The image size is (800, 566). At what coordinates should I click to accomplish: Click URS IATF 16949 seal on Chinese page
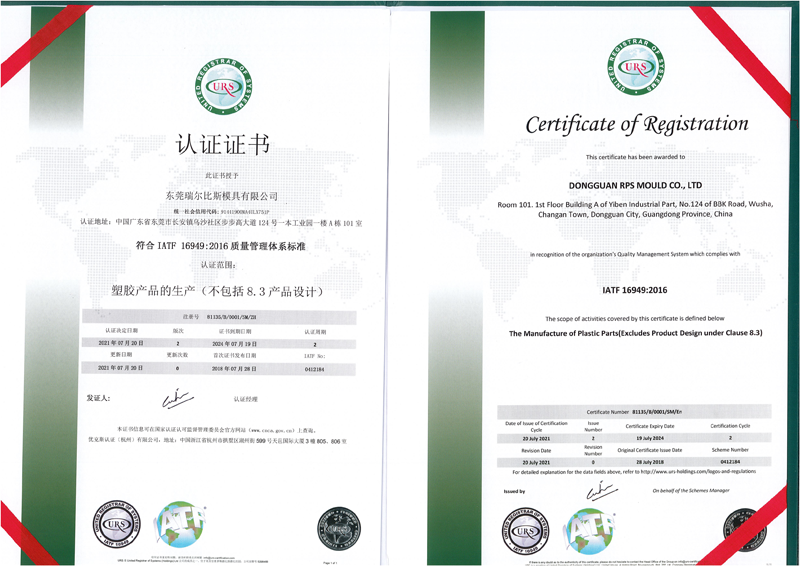(117, 524)
